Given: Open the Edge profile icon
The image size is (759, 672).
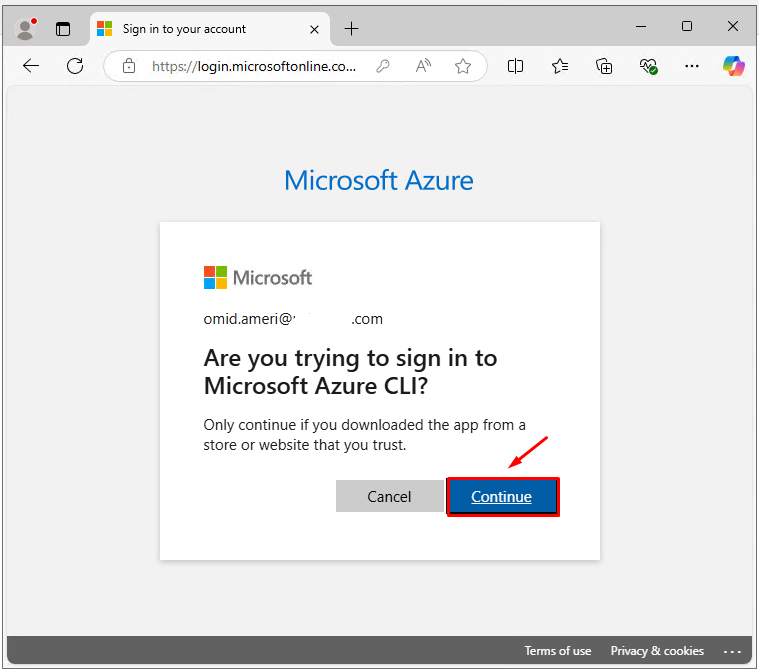Looking at the screenshot, I should [x=25, y=29].
